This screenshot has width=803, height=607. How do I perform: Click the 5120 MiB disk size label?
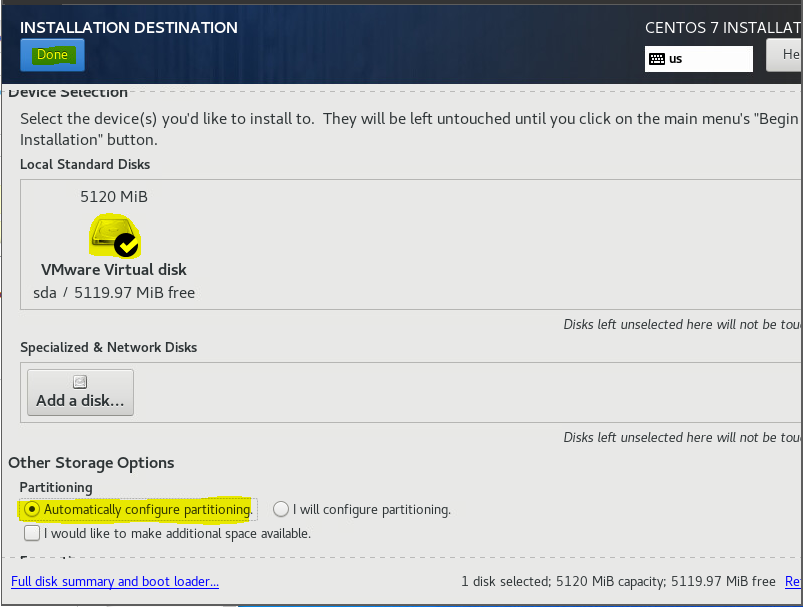(113, 197)
